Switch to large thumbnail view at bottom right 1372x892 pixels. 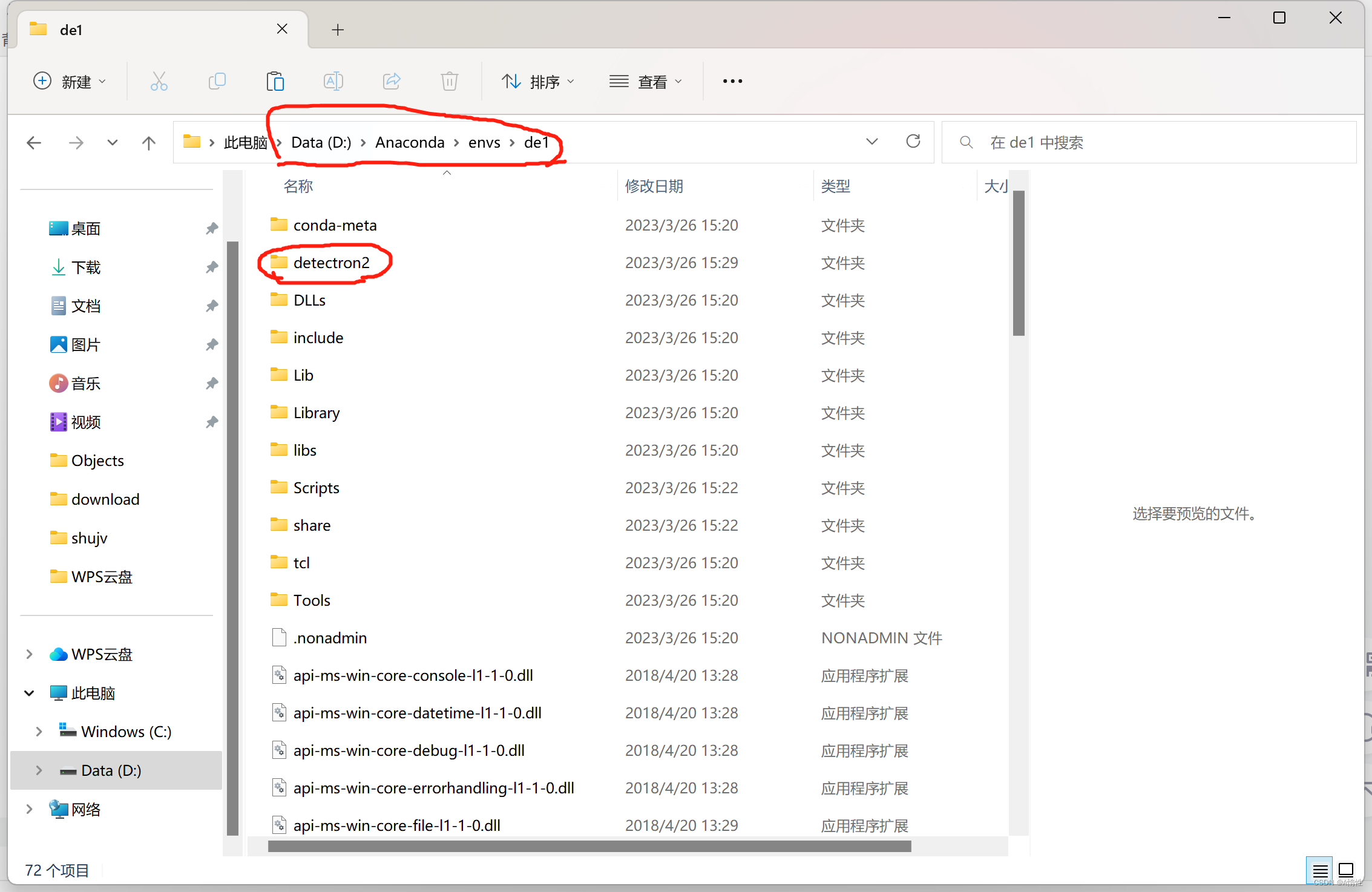tap(1346, 870)
